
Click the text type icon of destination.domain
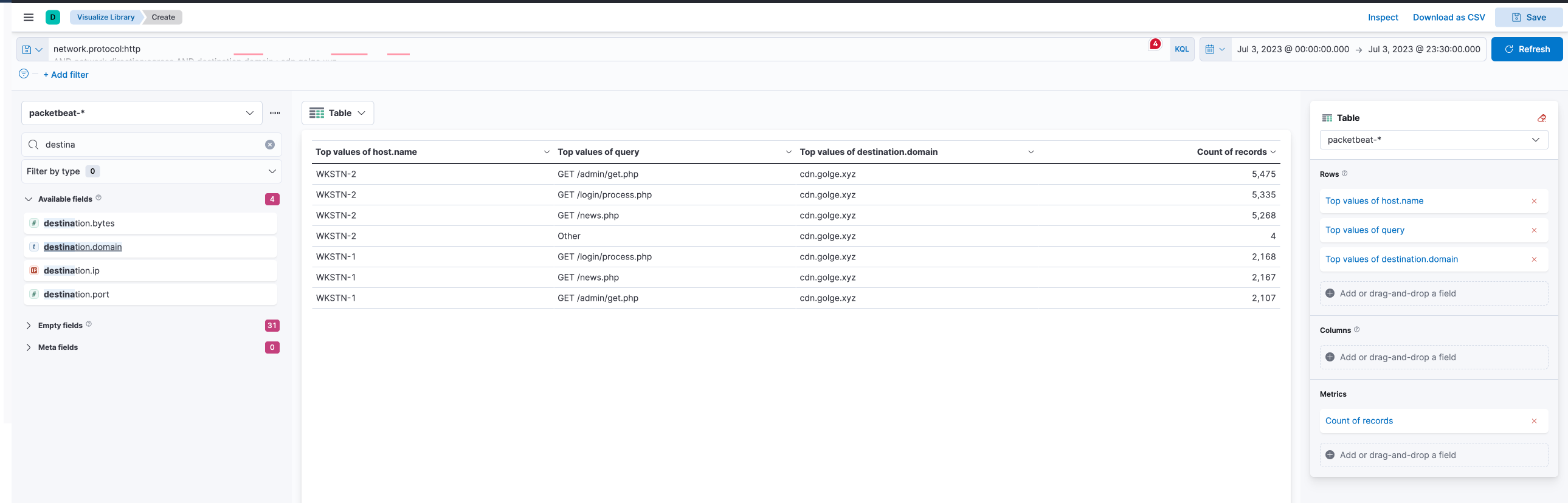click(34, 247)
